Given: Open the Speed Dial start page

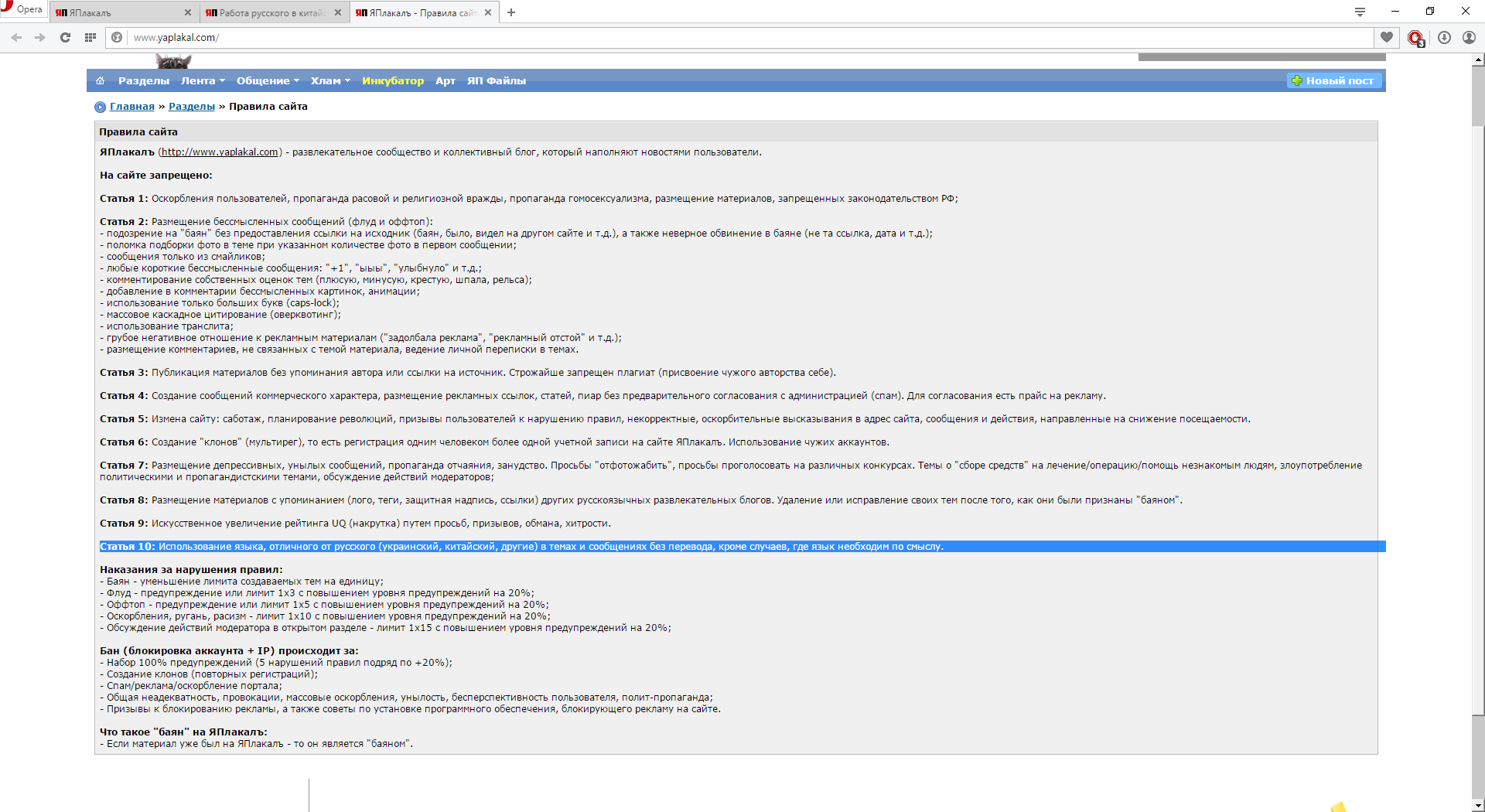Looking at the screenshot, I should point(90,37).
